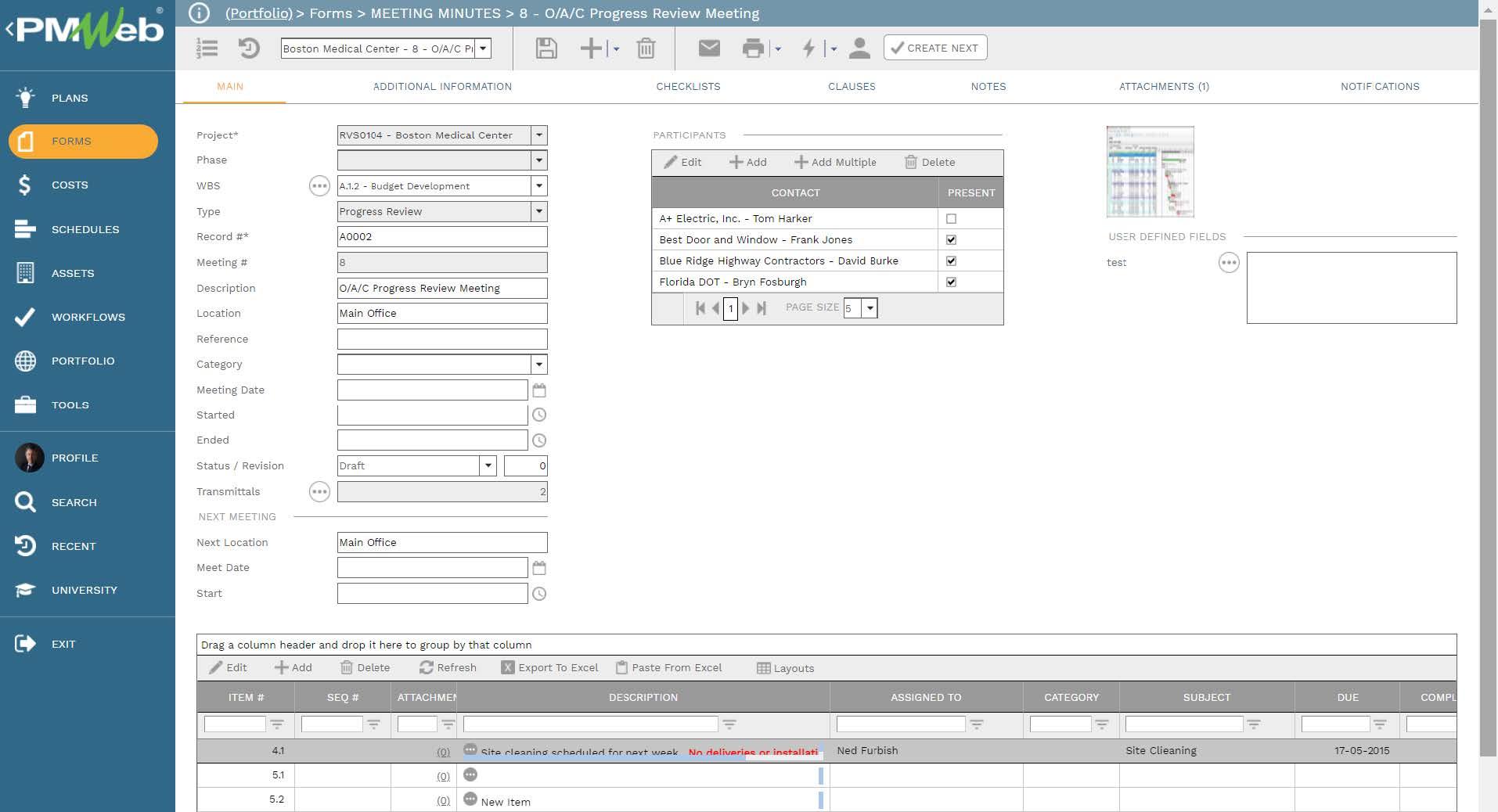Click the printer icon in toolbar
Viewport: 1498px width, 812px height.
[x=752, y=49]
